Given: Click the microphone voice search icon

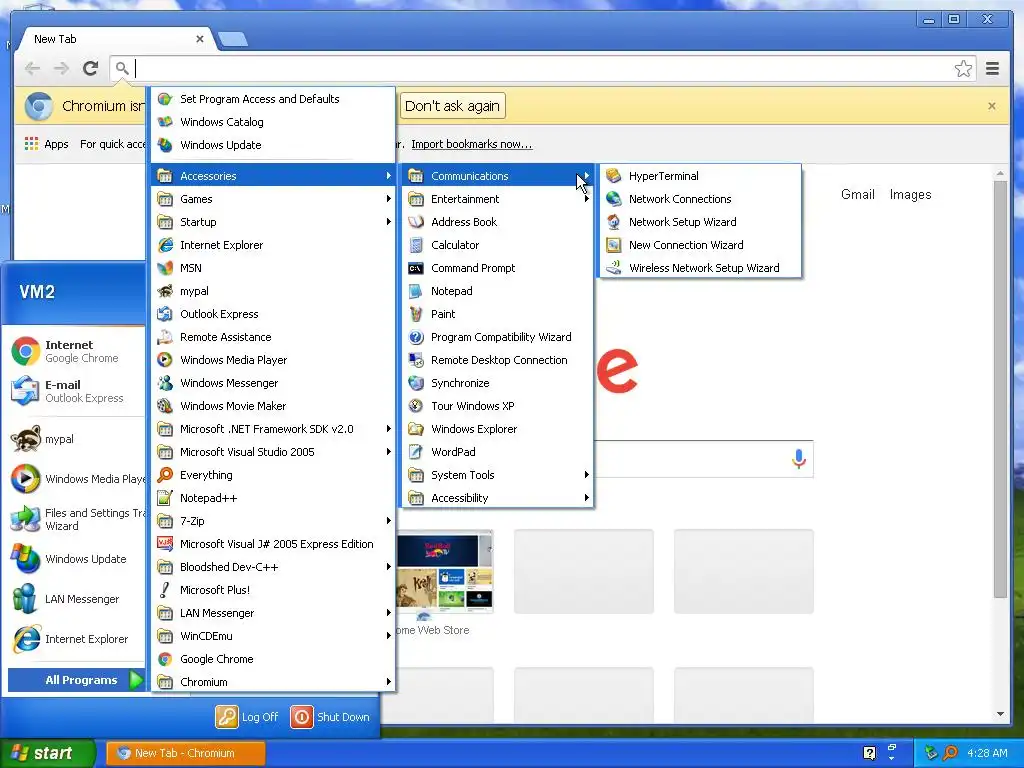Looking at the screenshot, I should (x=798, y=458).
